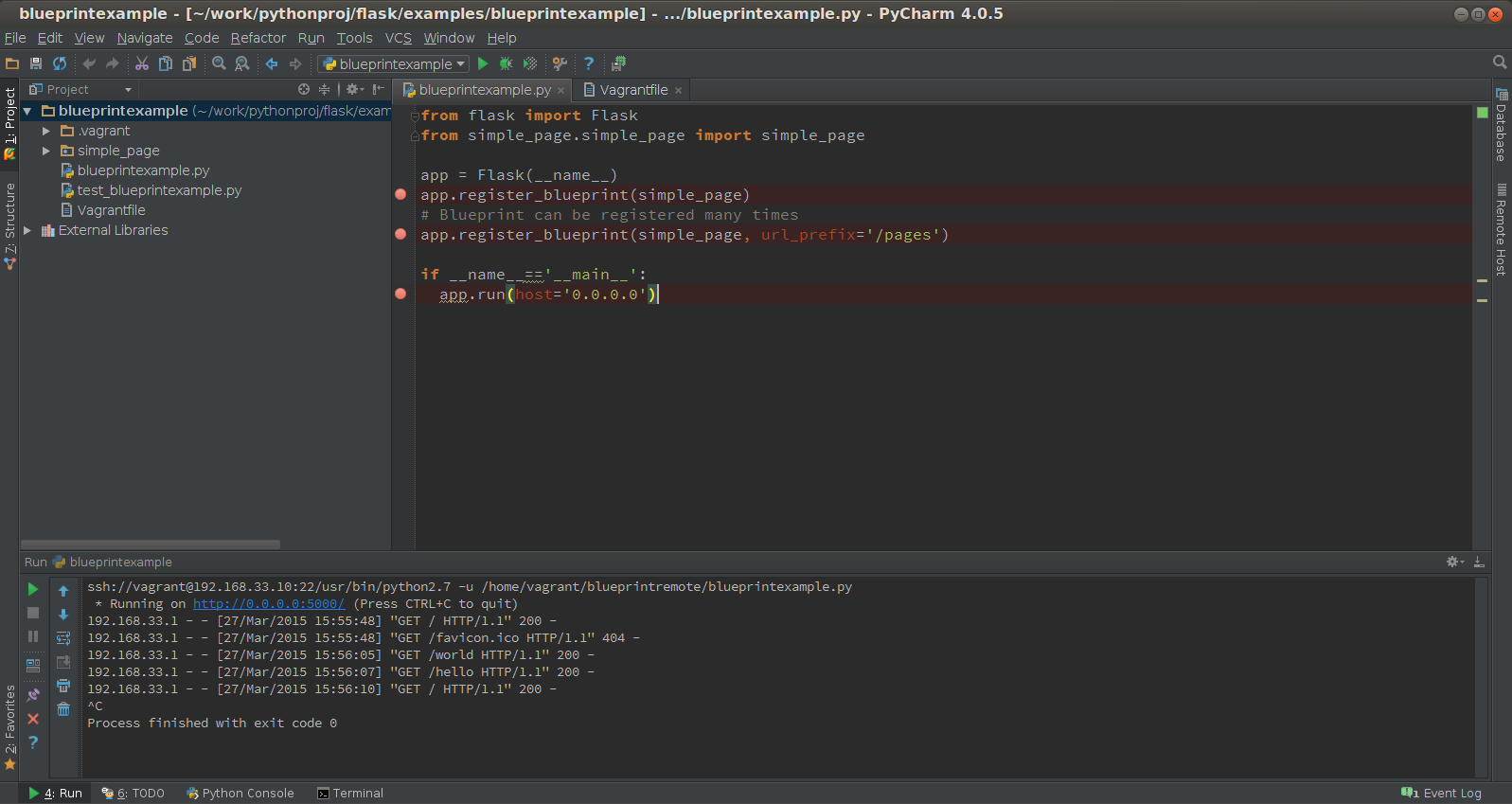Hide the Project panel via hide icon
Screen dimensions: 1512x804
(x=379, y=89)
